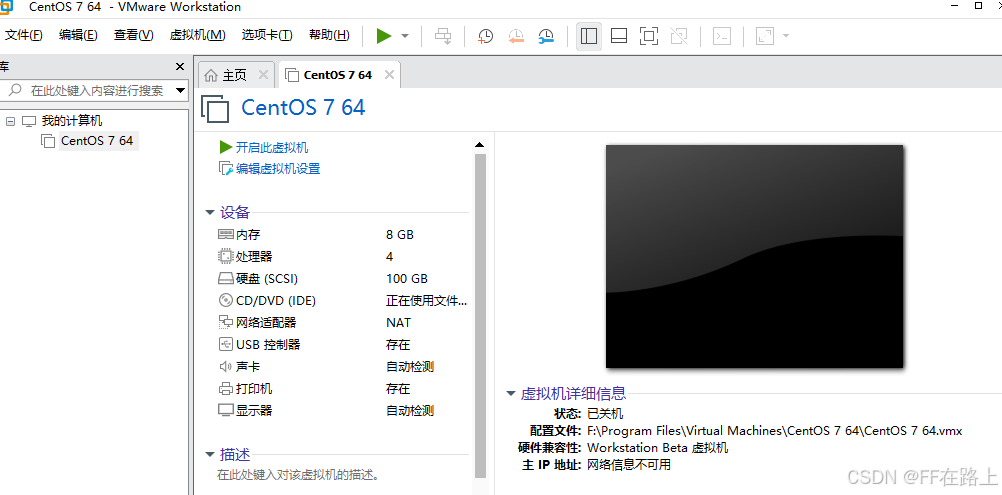
Task: Toggle the library sidebar view icon
Action: tap(589, 36)
